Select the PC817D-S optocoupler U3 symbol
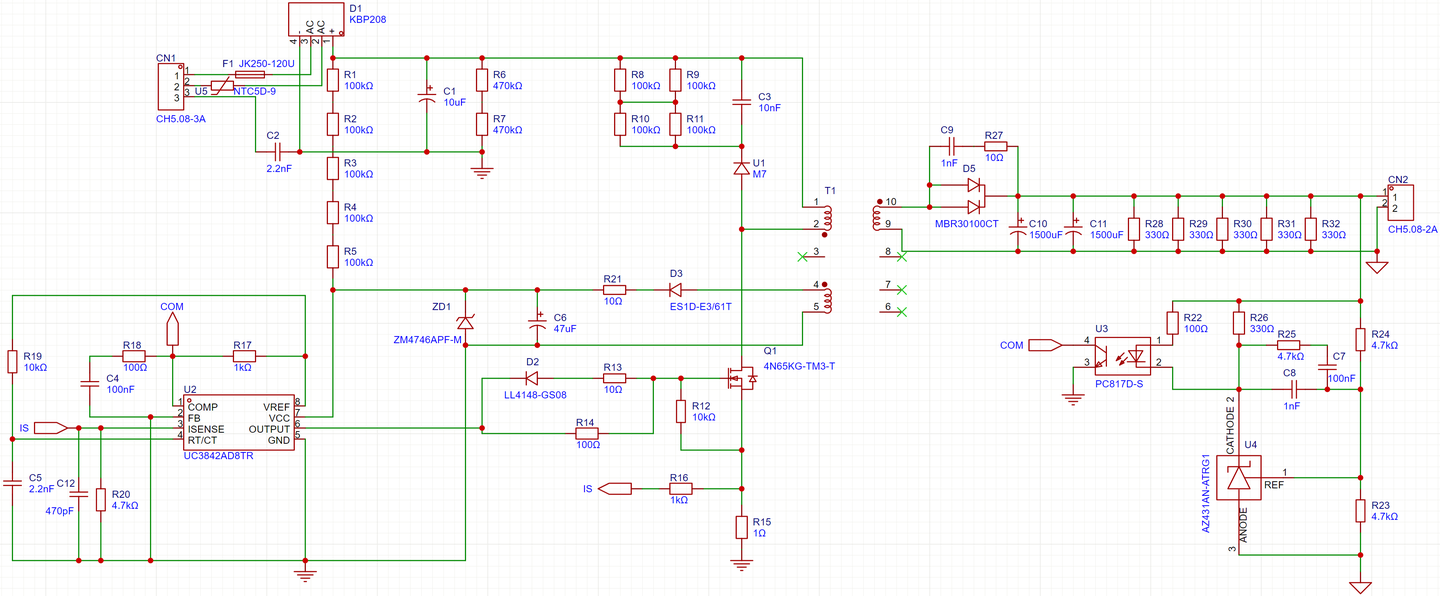 [1123, 355]
